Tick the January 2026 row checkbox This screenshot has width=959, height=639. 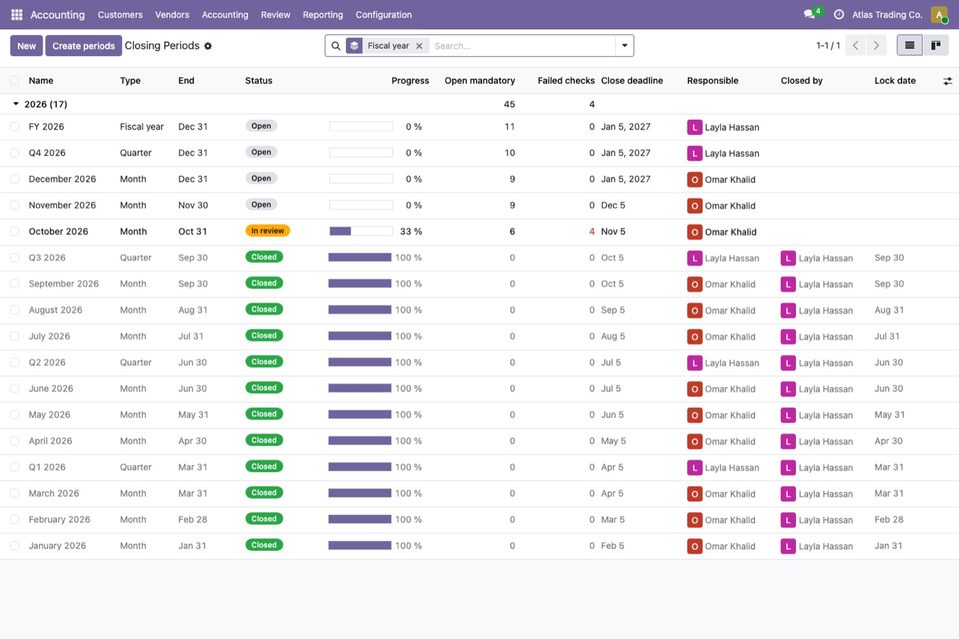(x=15, y=546)
